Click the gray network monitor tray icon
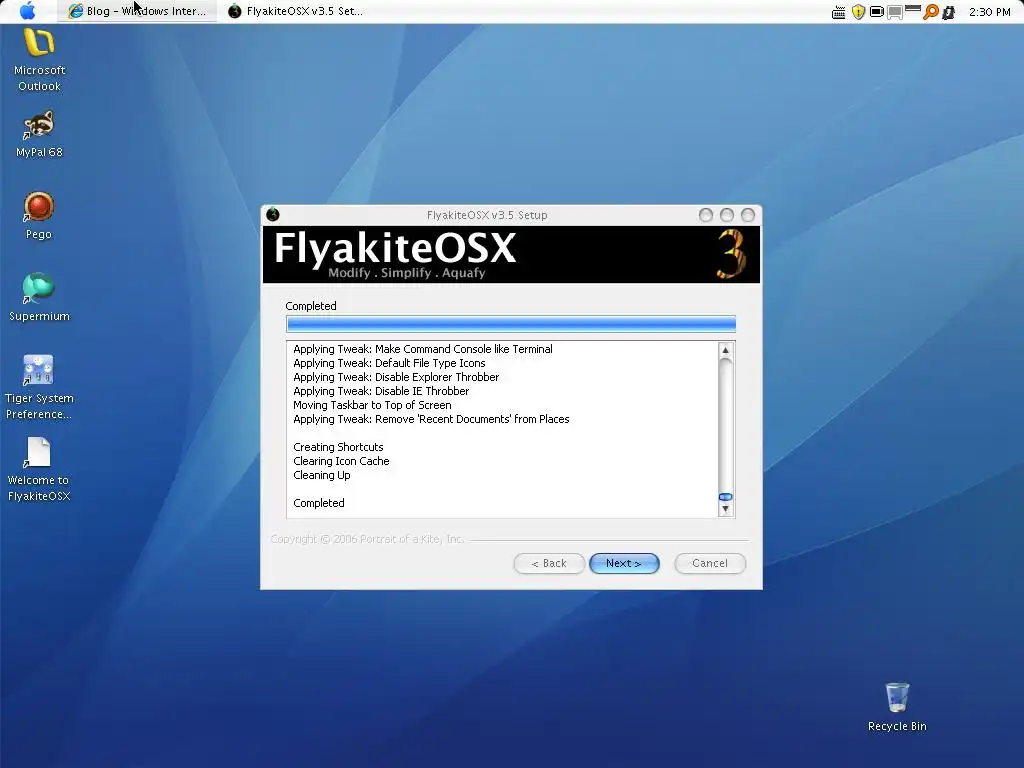This screenshot has width=1024, height=768. 895,12
